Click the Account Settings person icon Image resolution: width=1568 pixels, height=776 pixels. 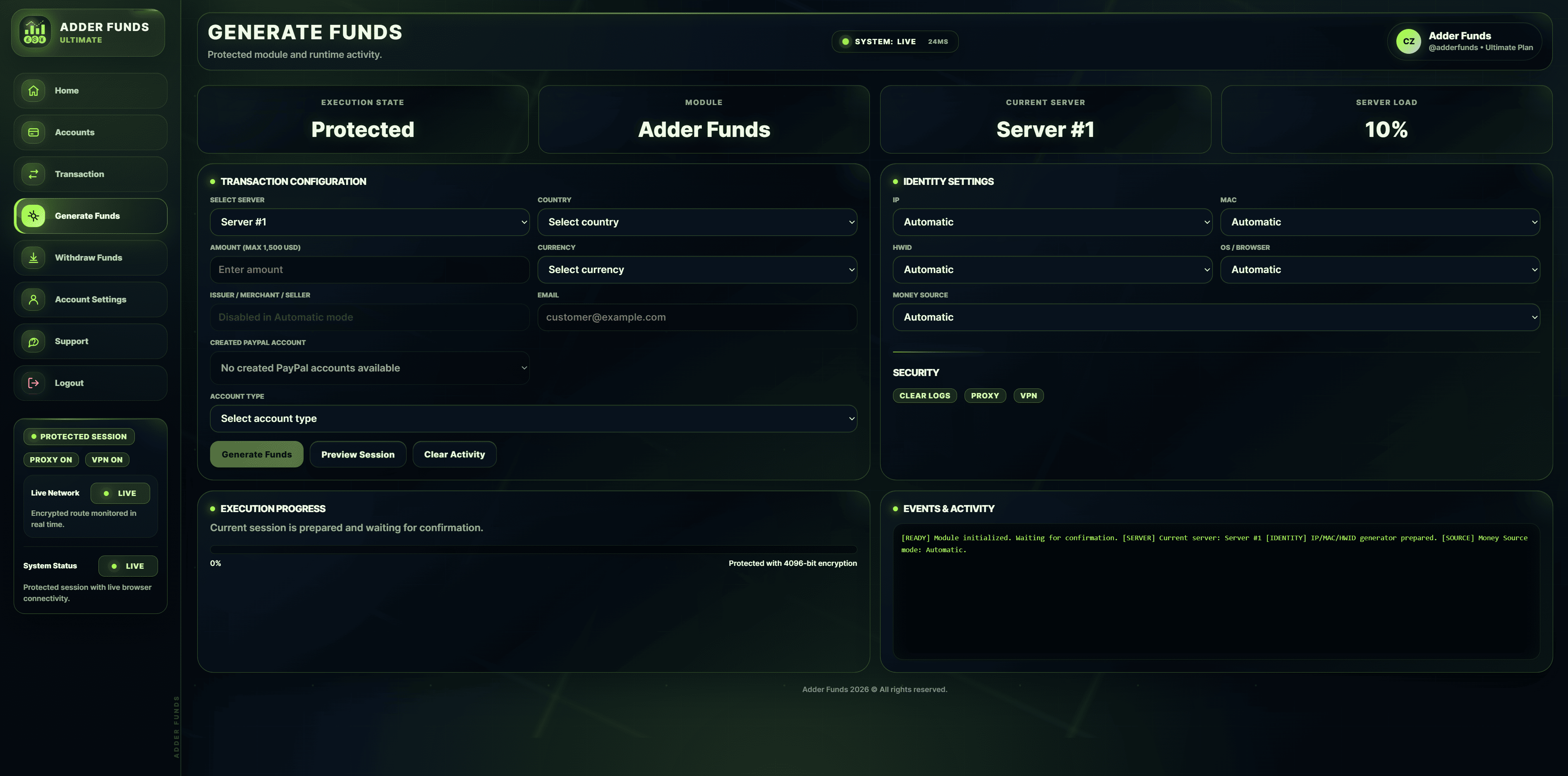34,299
